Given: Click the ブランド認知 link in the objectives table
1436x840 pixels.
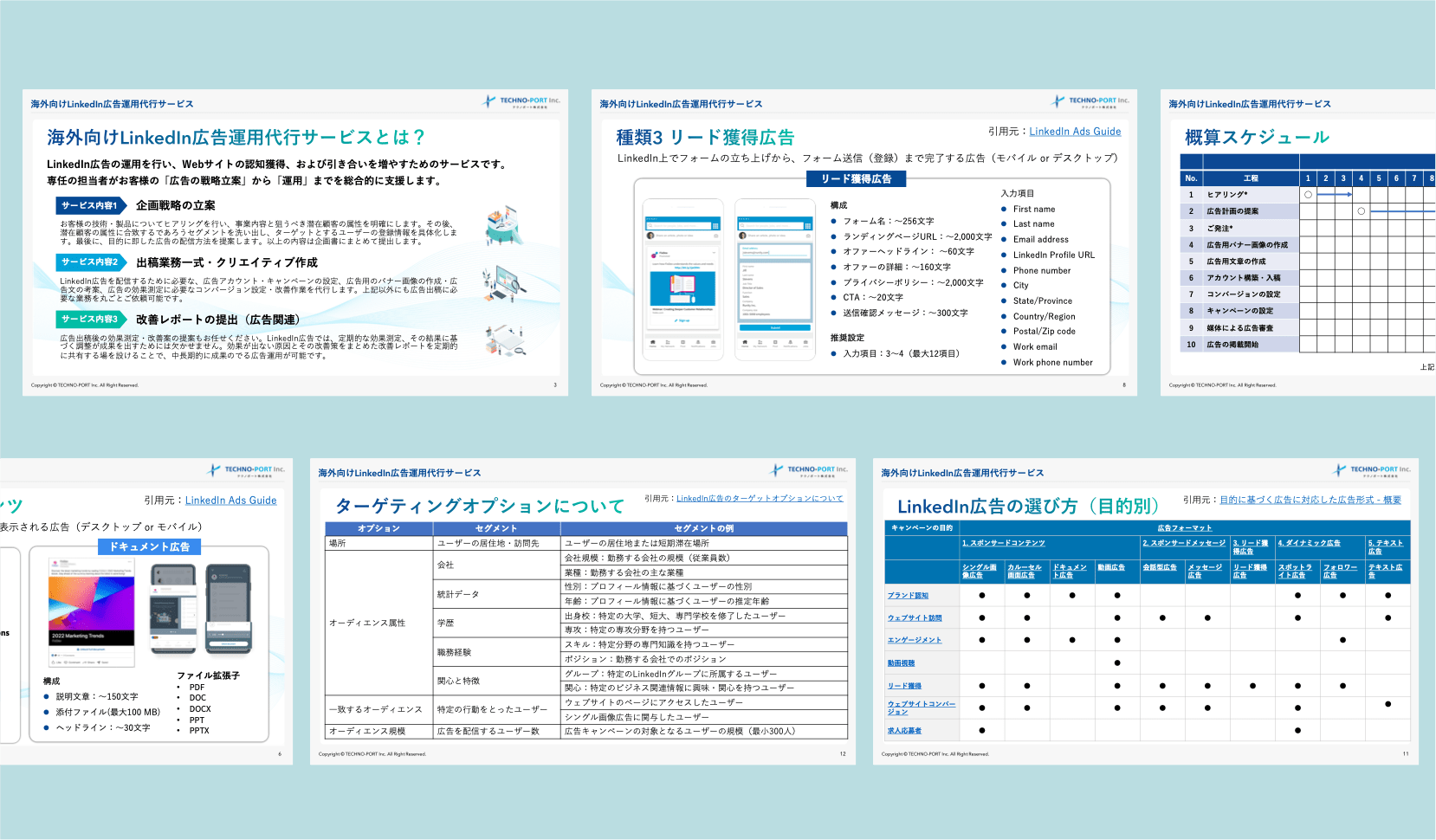Looking at the screenshot, I should point(908,596).
